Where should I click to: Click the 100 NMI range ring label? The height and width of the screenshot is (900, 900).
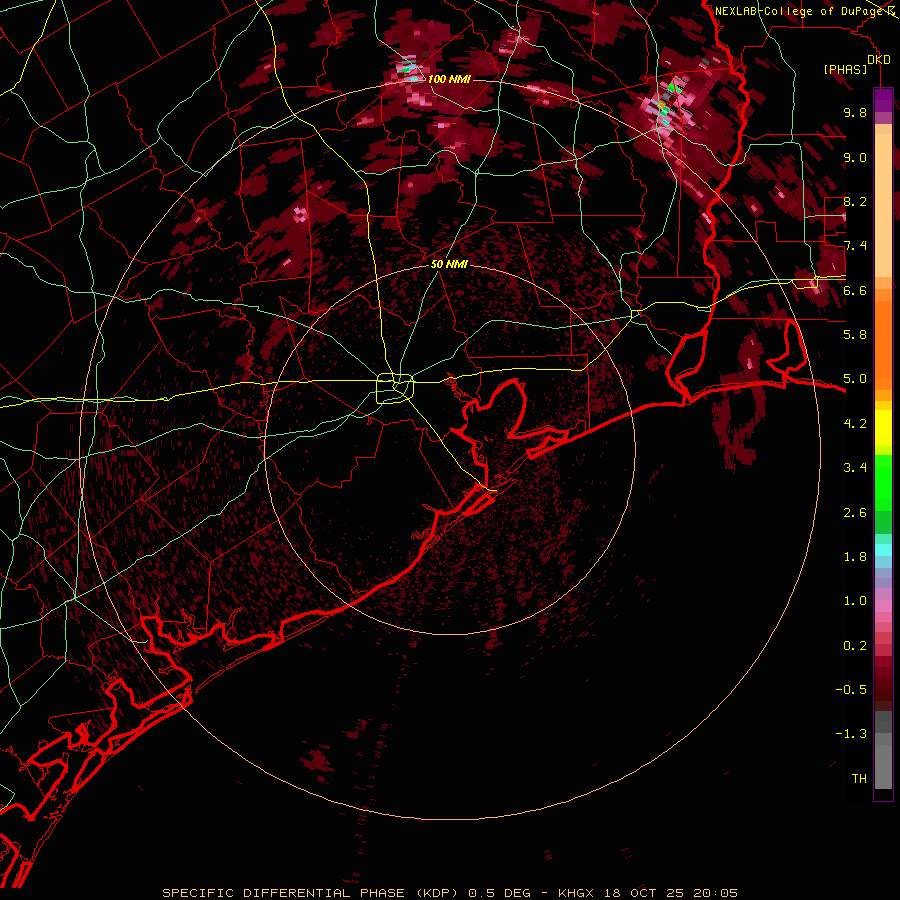[x=449, y=79]
